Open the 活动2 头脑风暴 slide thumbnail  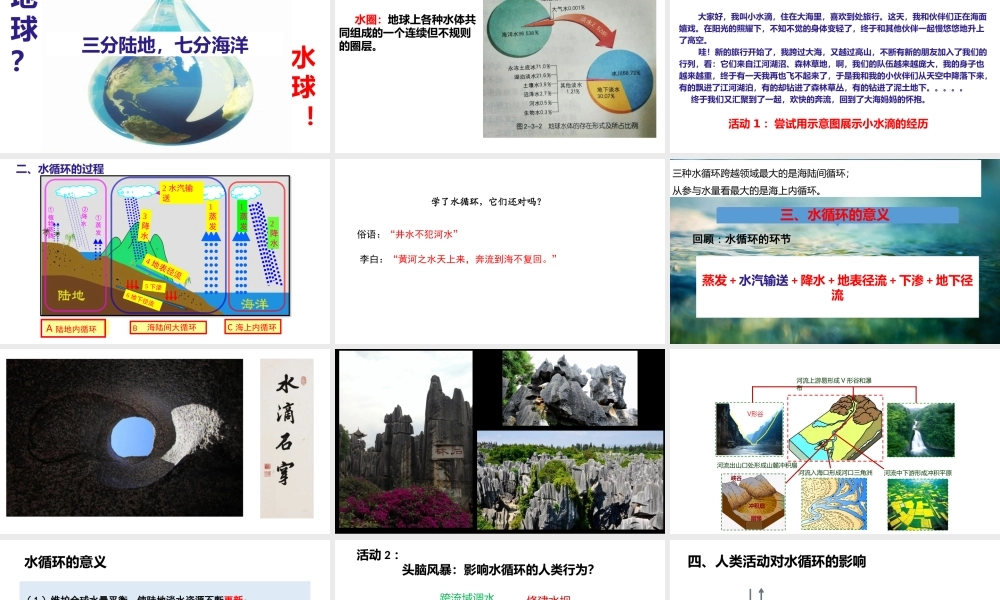point(500,569)
